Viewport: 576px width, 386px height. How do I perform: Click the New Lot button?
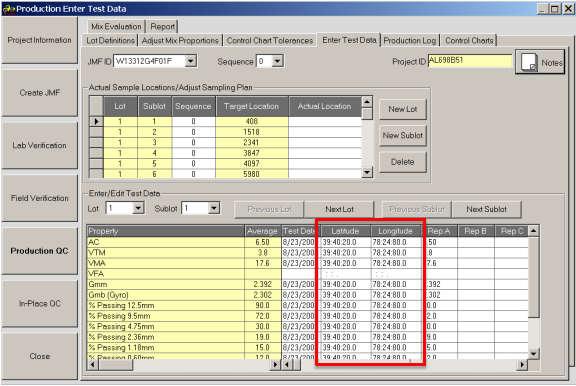pyautogui.click(x=403, y=109)
